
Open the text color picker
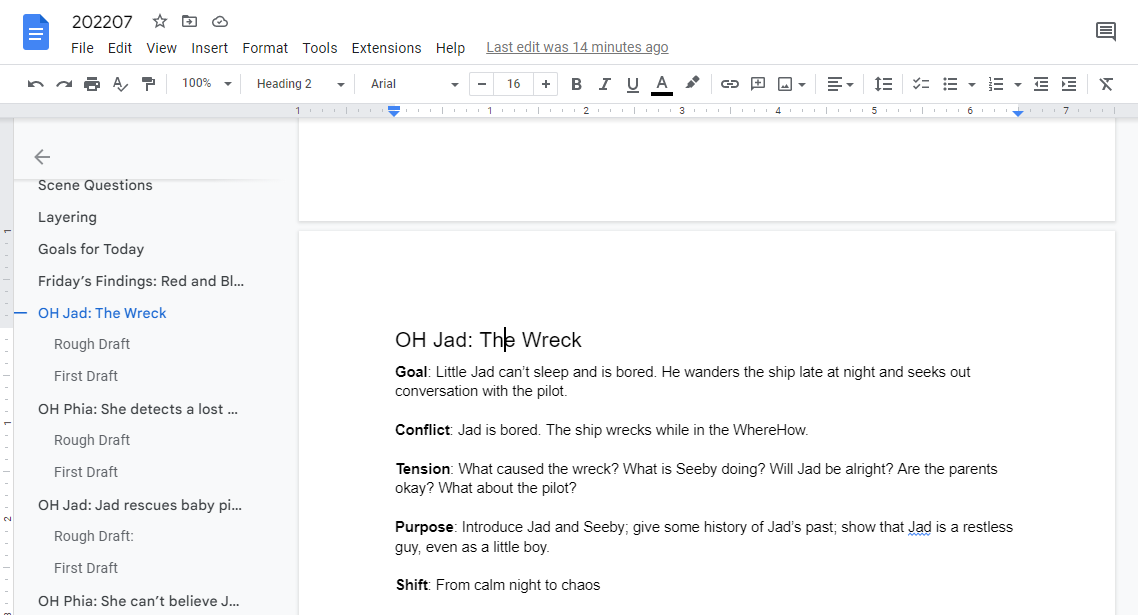tap(661, 84)
